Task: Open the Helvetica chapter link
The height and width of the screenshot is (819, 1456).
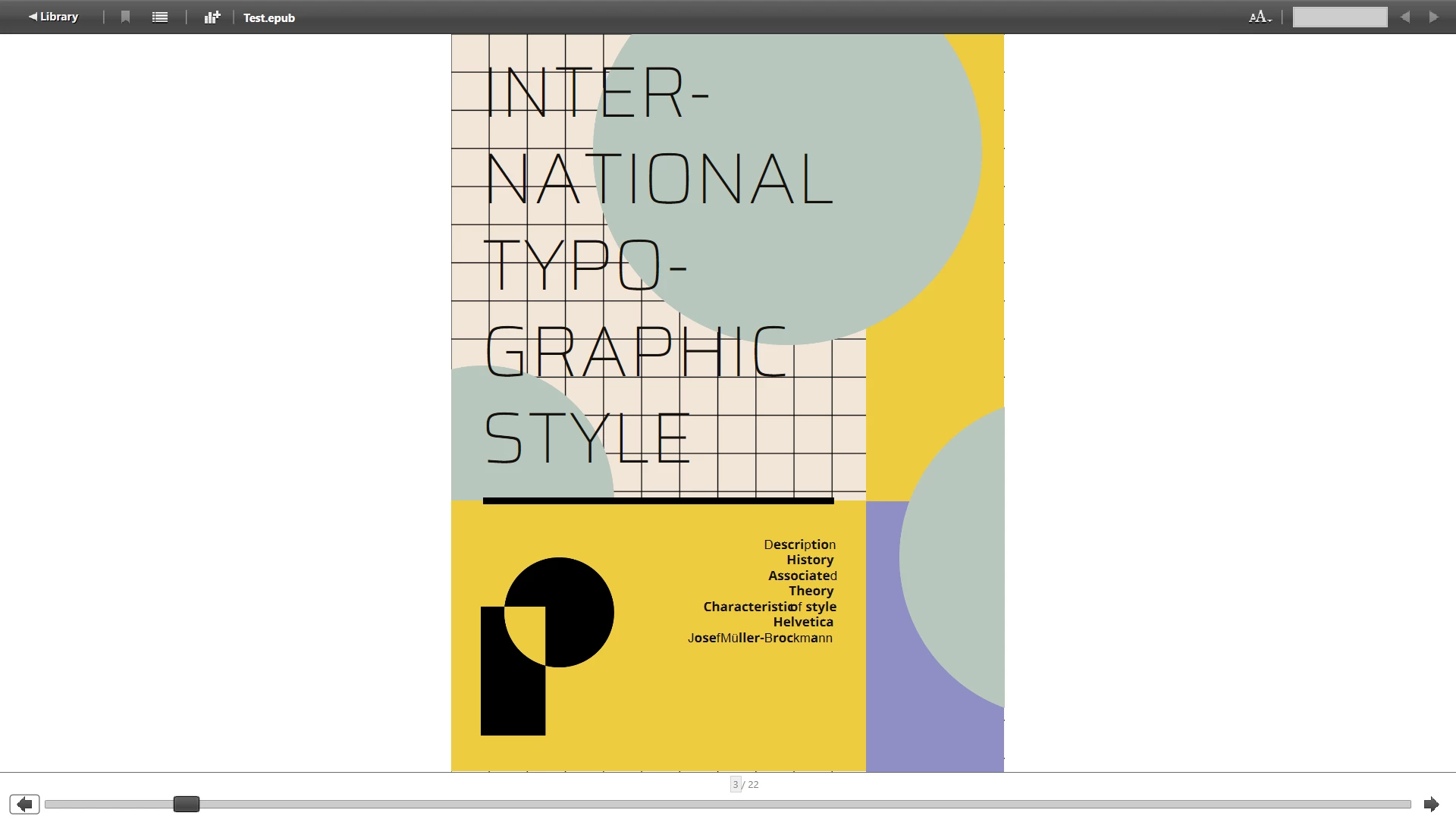Action: coord(803,622)
